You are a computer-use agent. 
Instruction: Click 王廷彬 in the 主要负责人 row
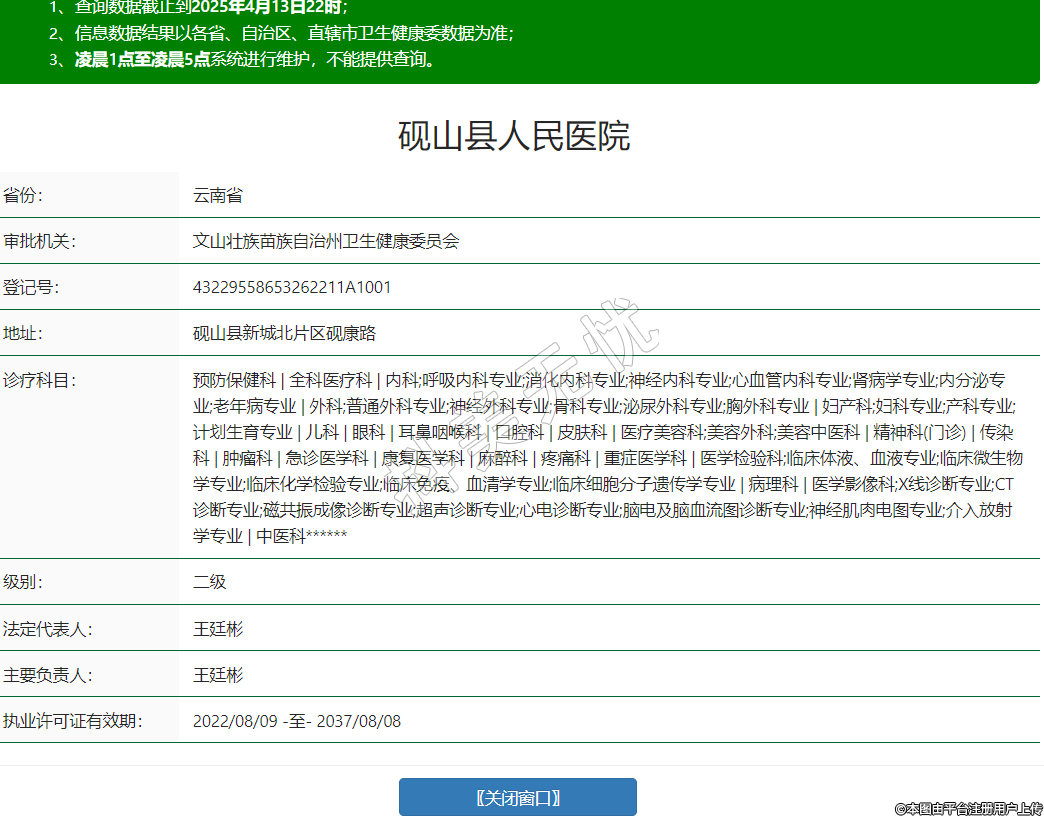click(x=218, y=675)
